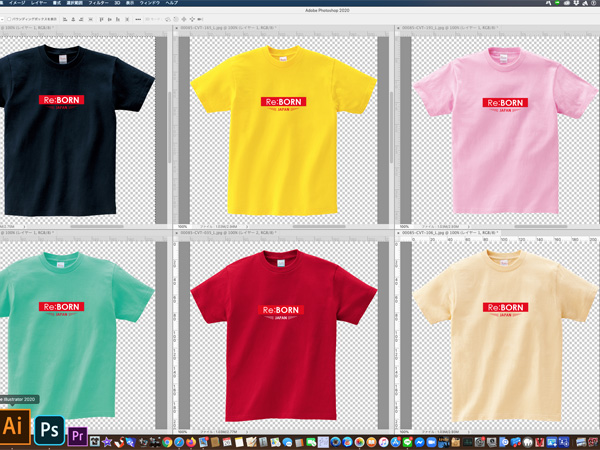600x450 pixels.
Task: Open Adobe Illustrator from the Dock
Action: coord(14,426)
